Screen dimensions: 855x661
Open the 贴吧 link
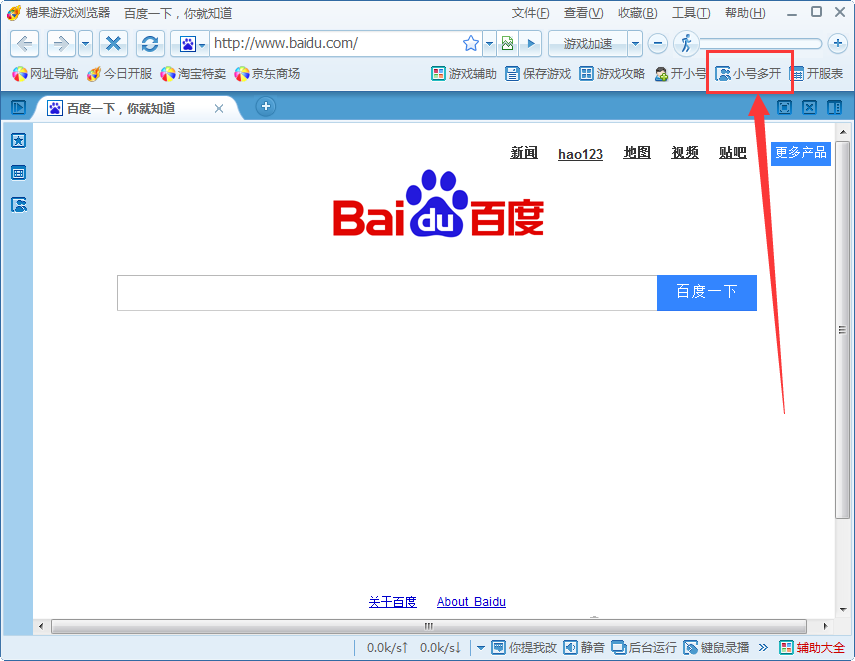click(x=732, y=153)
